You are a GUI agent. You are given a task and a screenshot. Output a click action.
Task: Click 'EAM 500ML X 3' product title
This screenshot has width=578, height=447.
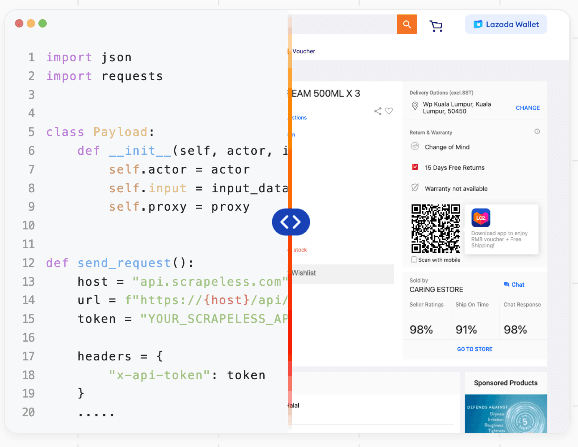326,94
